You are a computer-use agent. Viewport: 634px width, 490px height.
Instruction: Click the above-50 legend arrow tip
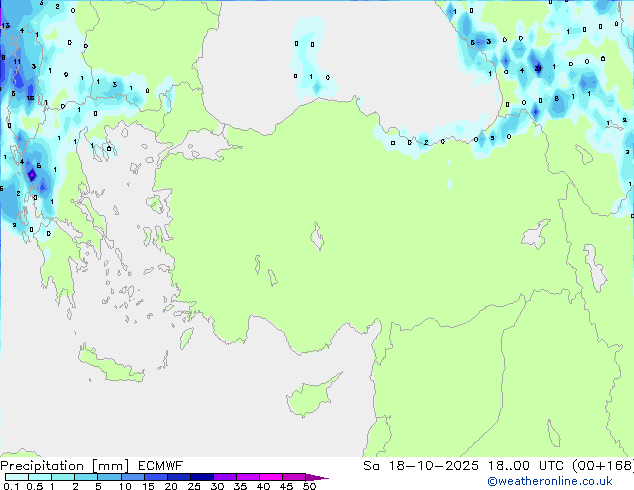(x=317, y=477)
